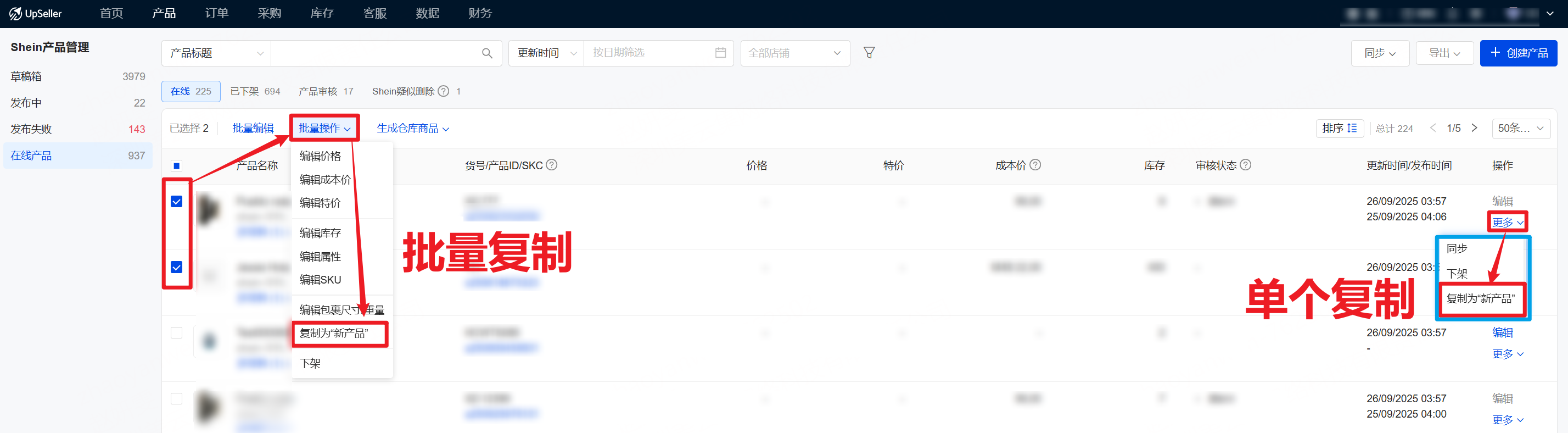
Task: Click the product title search field
Action: pos(374,54)
